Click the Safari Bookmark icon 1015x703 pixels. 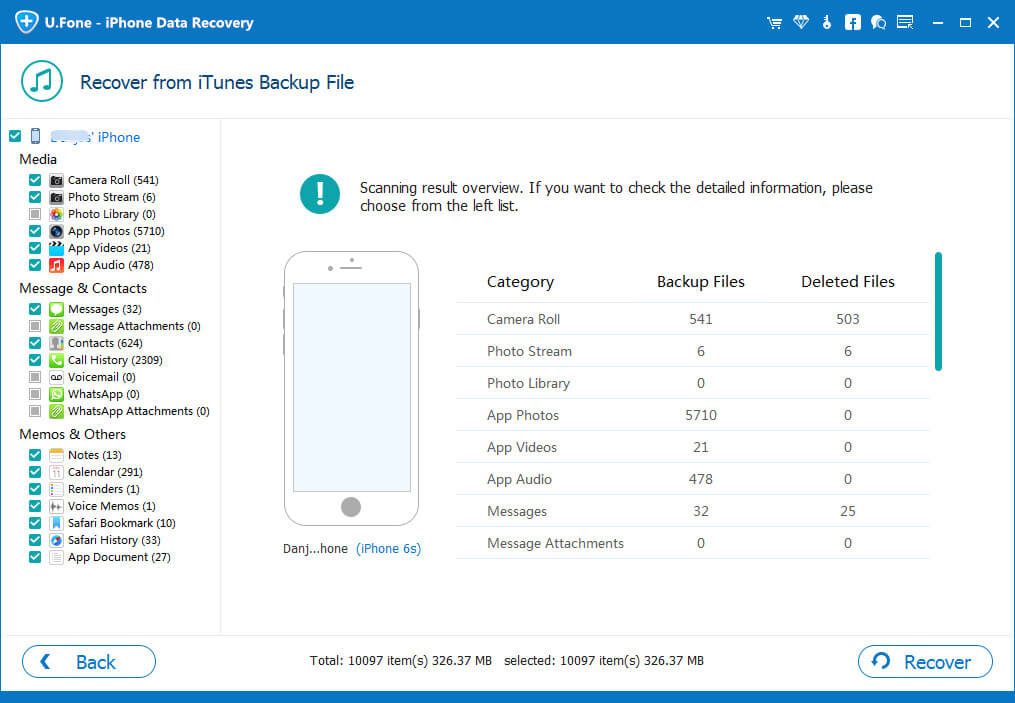[x=56, y=523]
